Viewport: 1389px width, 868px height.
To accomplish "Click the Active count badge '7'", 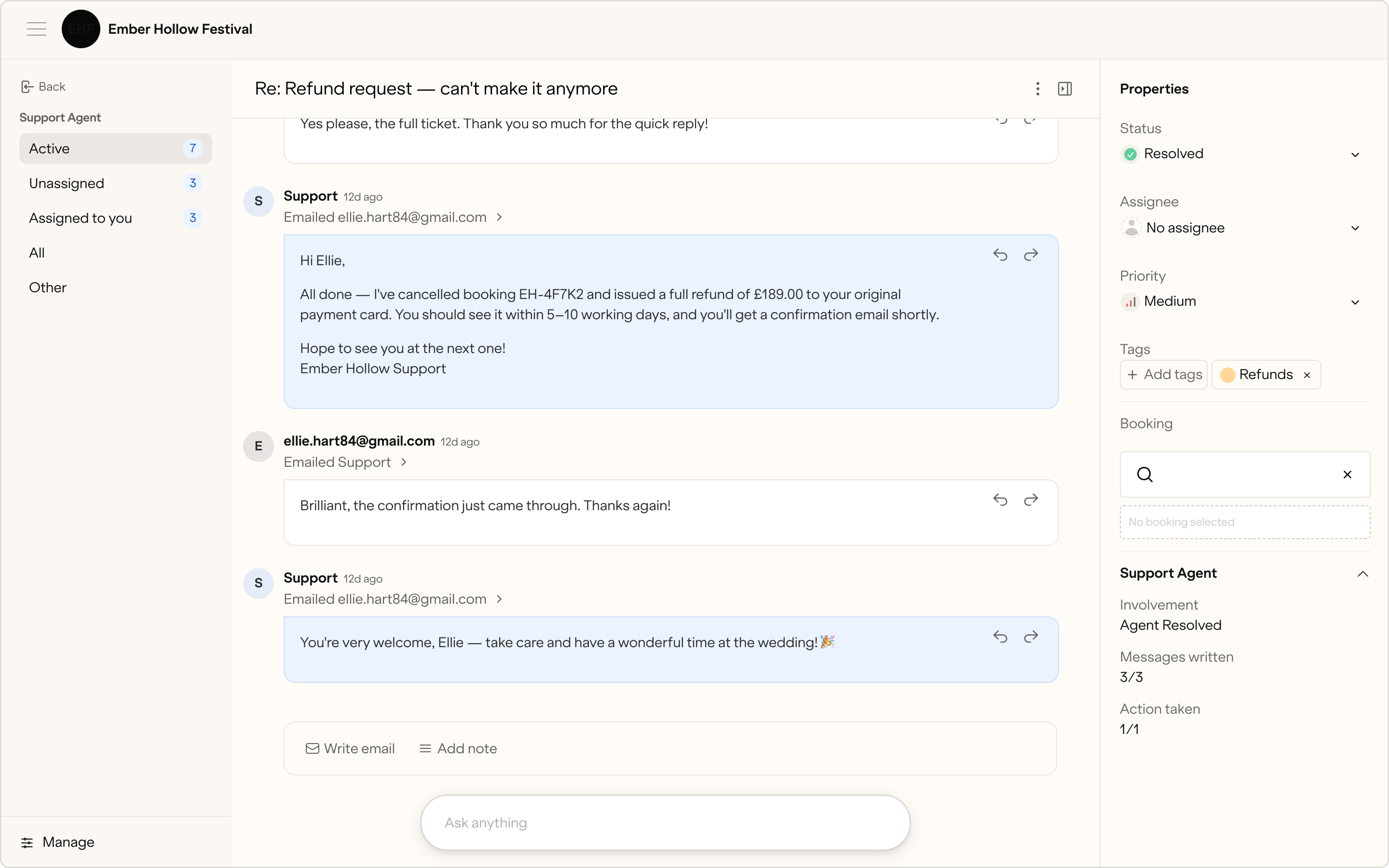I will (193, 149).
